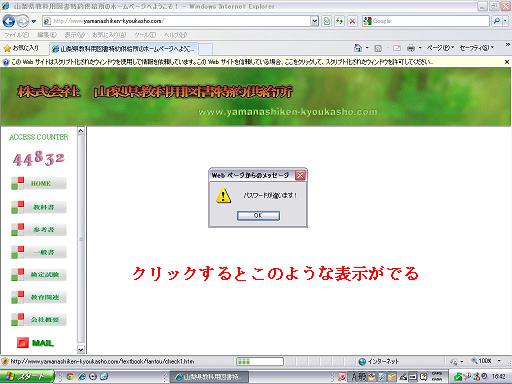Click the Print icon in command bar
This screenshot has height=384, width=512.
pyautogui.click(x=411, y=48)
